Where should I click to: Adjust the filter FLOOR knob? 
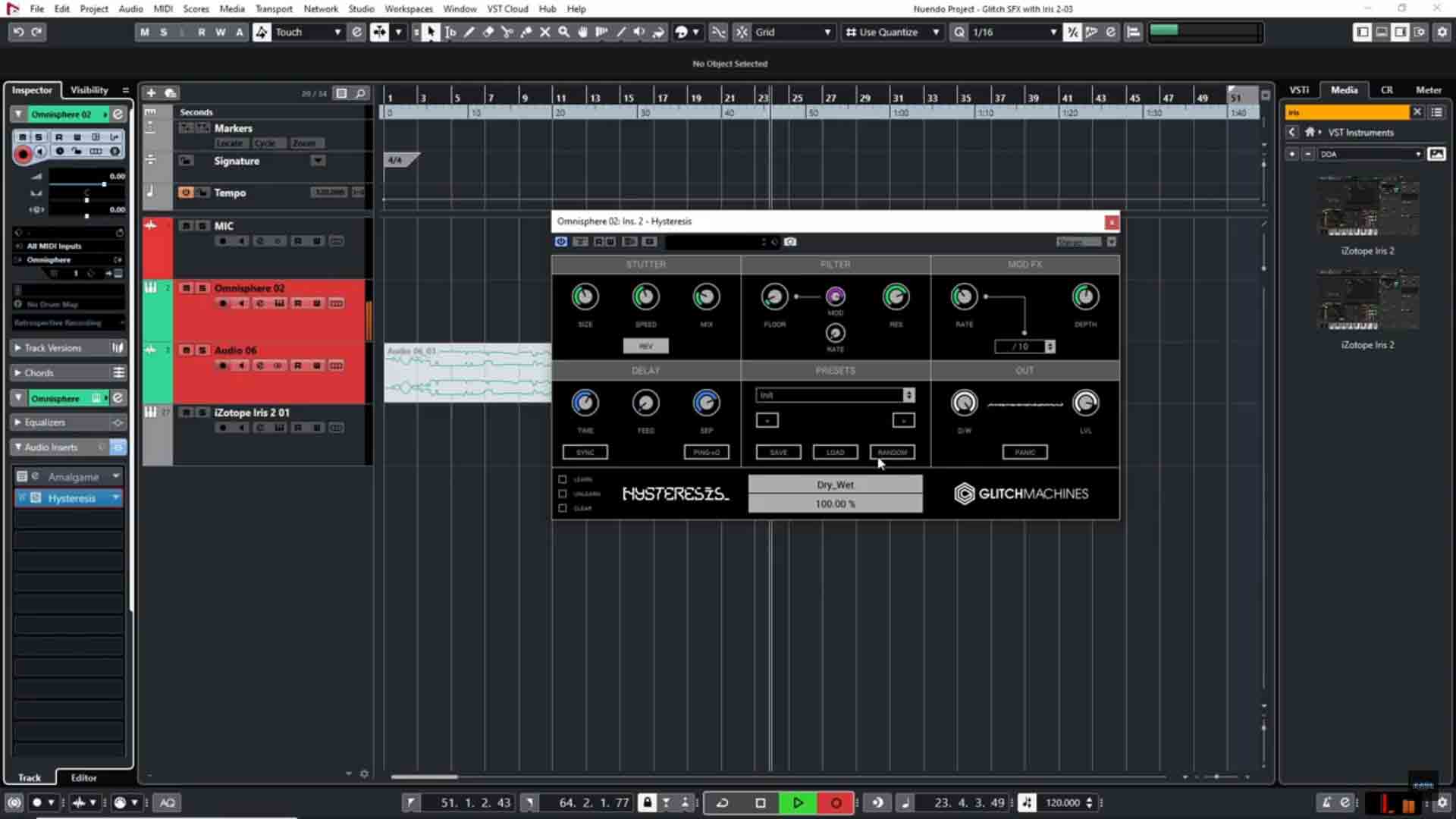(x=774, y=297)
